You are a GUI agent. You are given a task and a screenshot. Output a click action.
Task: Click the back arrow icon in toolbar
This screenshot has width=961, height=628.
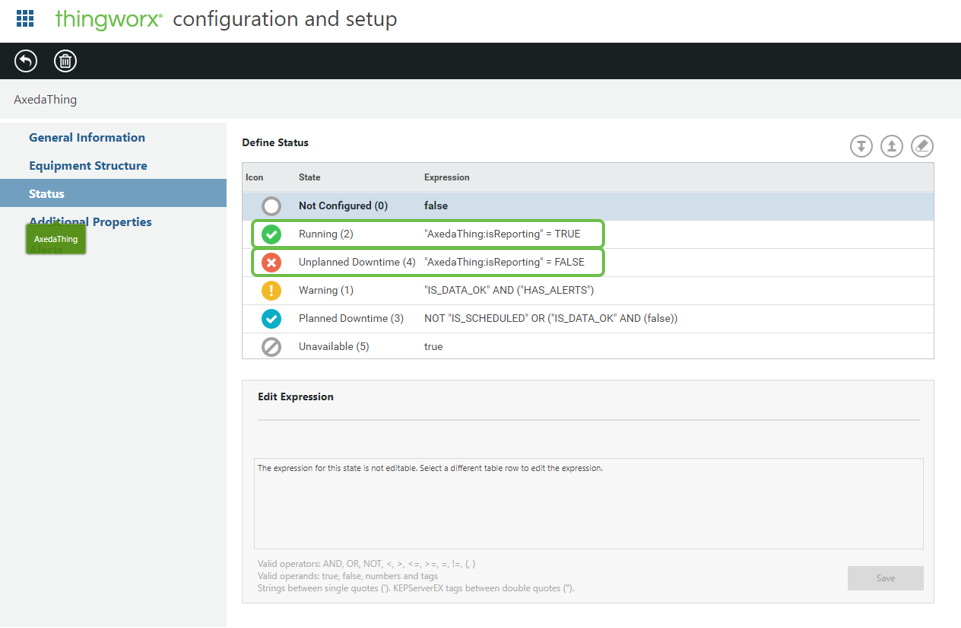pyautogui.click(x=26, y=61)
